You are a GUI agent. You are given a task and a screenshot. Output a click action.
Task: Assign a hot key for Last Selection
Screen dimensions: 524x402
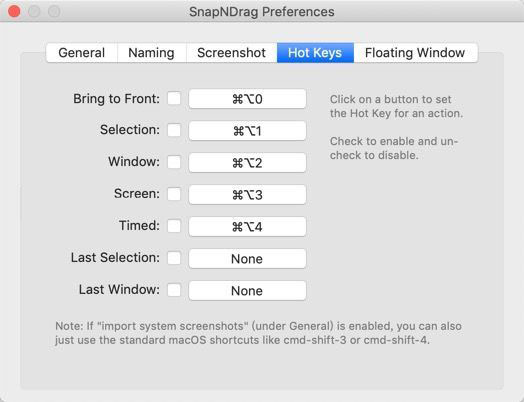click(247, 259)
